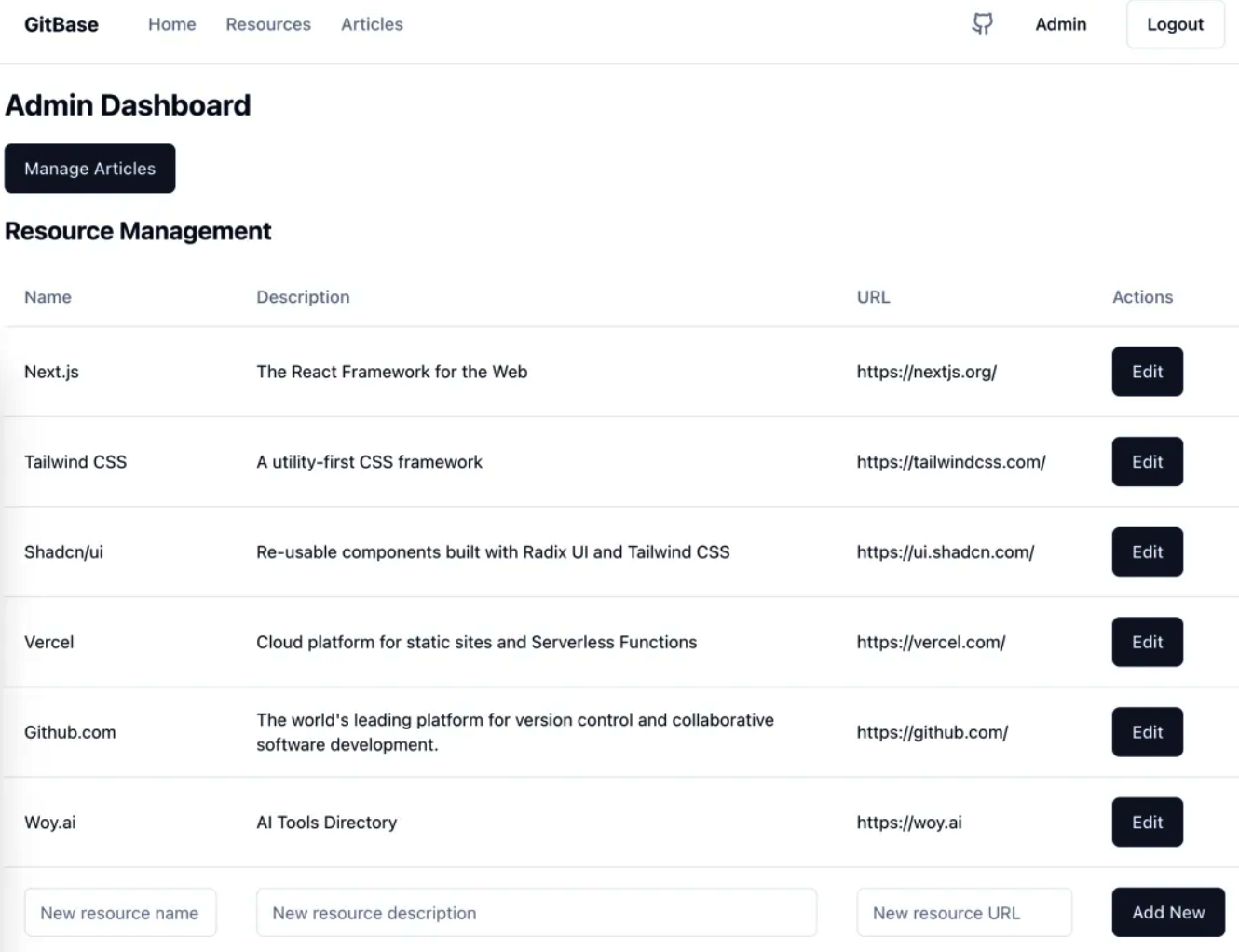The height and width of the screenshot is (952, 1239).
Task: Click the https://github.com/ URL cell
Action: [933, 732]
